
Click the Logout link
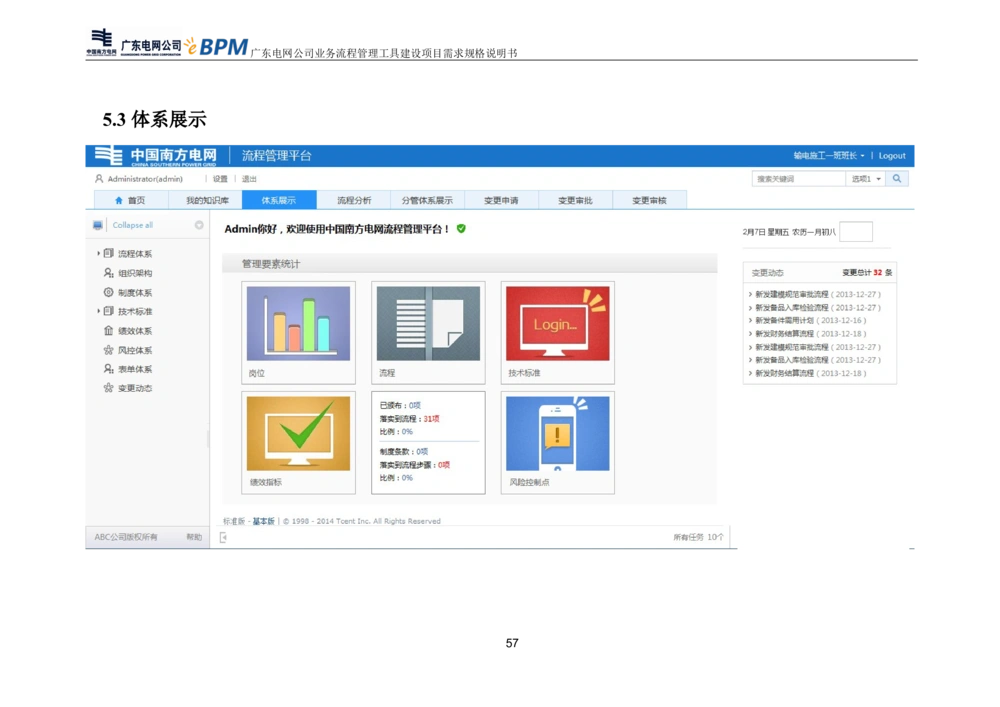point(891,155)
